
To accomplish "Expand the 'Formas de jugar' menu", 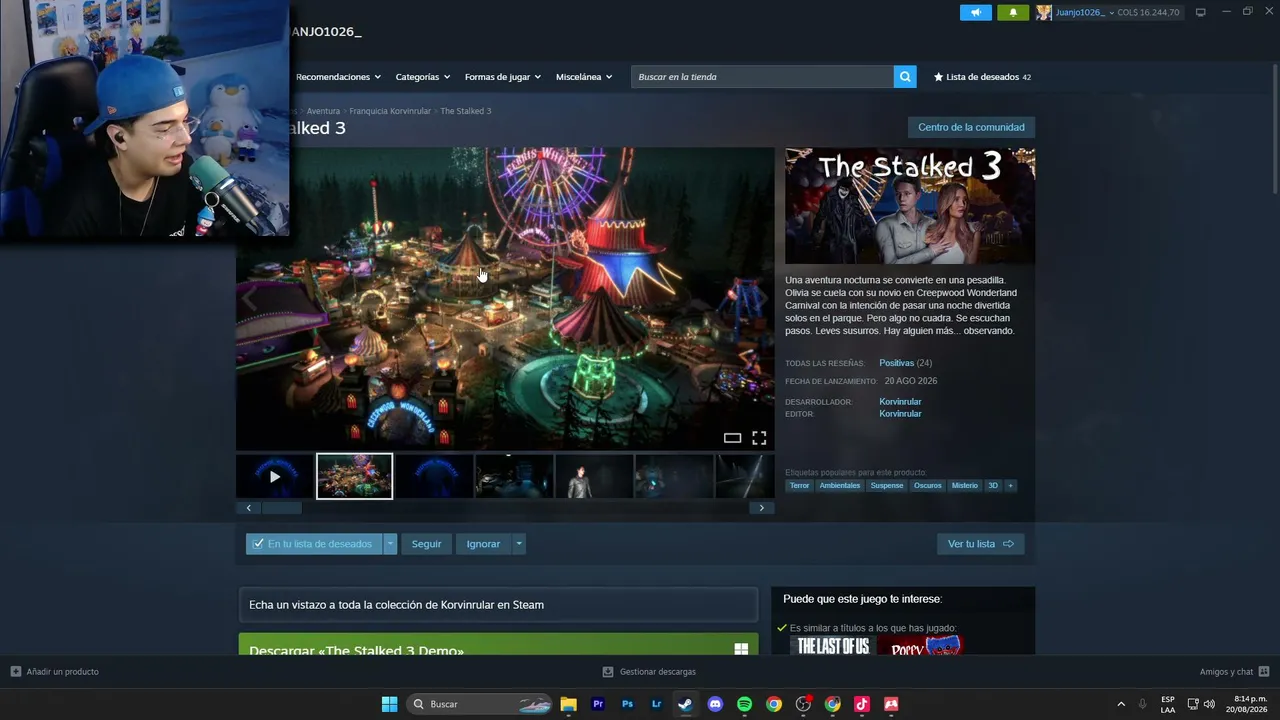I will coord(503,77).
